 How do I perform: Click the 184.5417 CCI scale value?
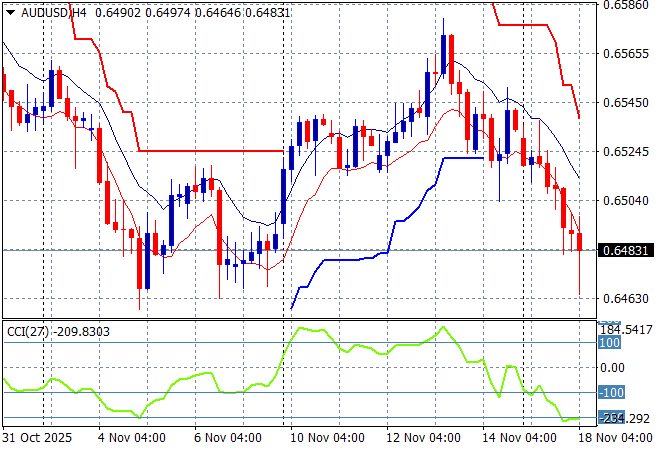click(x=628, y=329)
